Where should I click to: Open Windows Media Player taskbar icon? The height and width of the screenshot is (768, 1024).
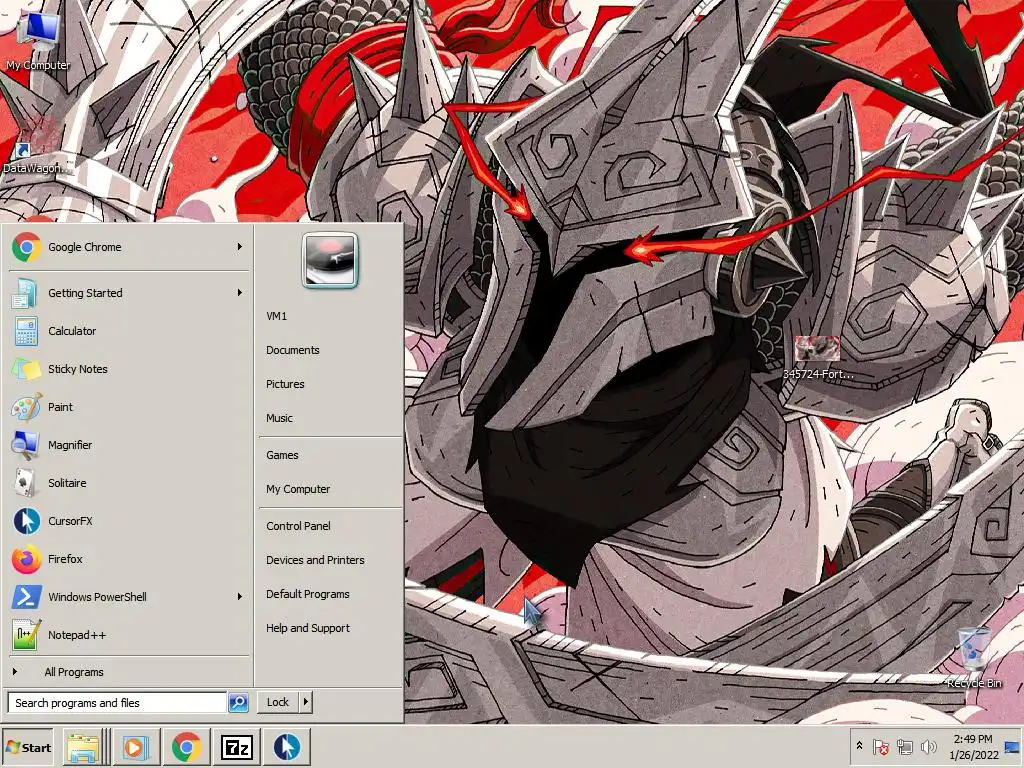pos(136,747)
